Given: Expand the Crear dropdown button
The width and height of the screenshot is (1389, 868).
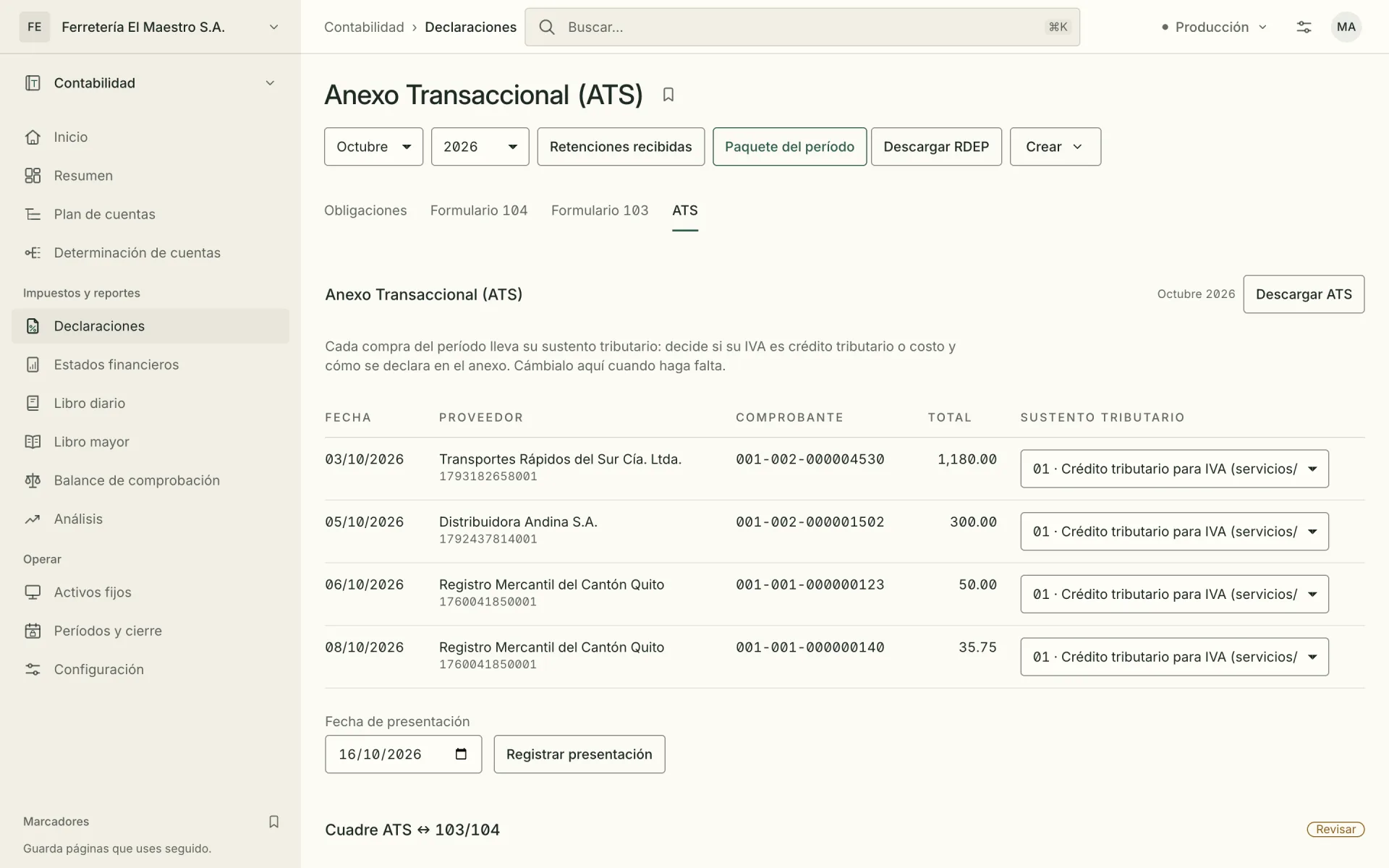Looking at the screenshot, I should pos(1055,147).
